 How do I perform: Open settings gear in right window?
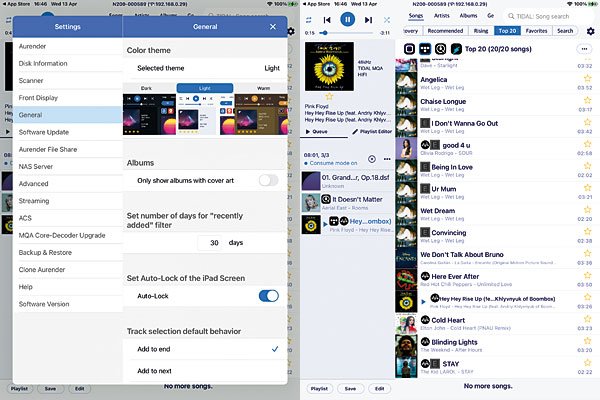tap(590, 31)
